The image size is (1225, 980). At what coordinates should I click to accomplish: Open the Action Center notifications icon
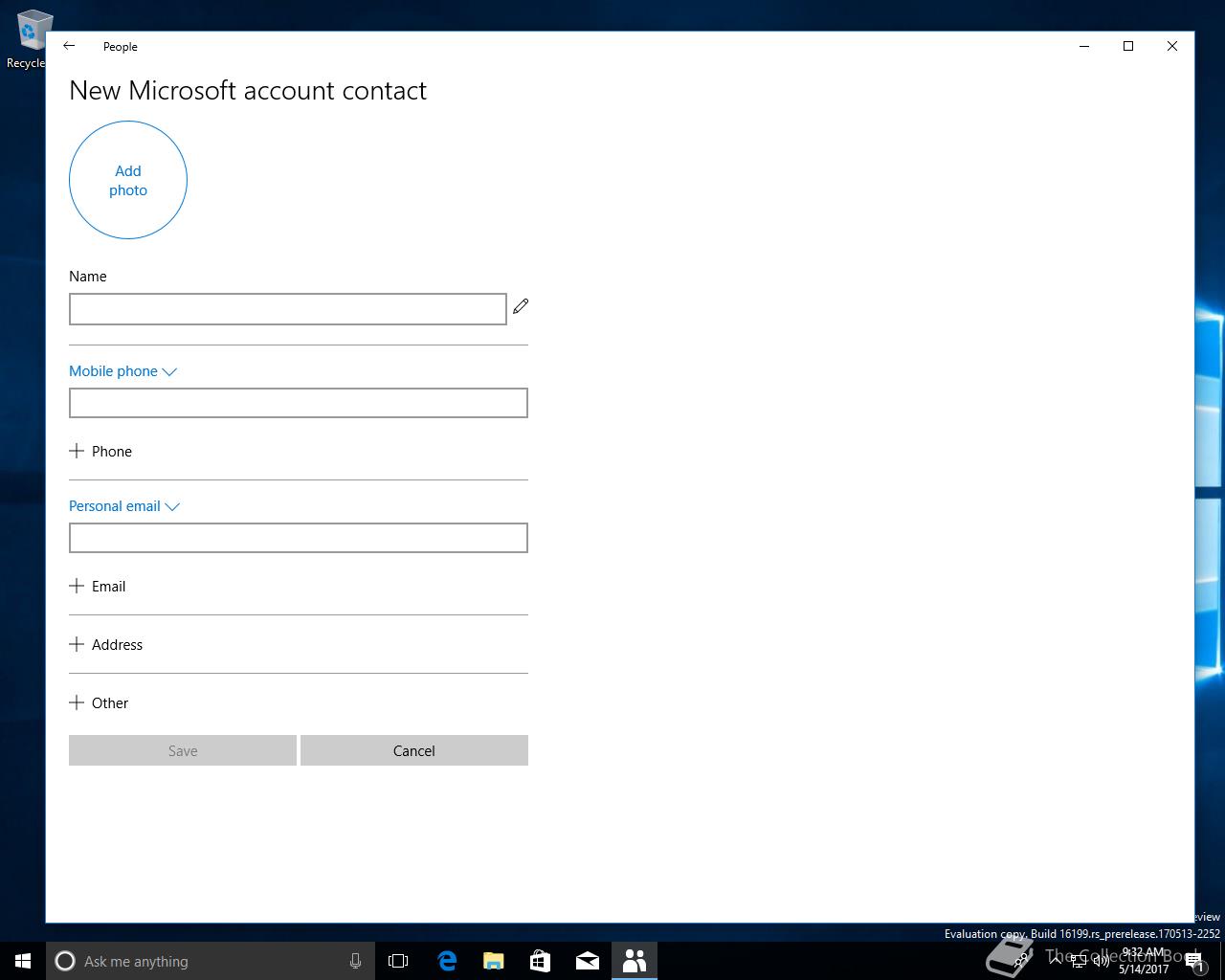coord(1194,961)
